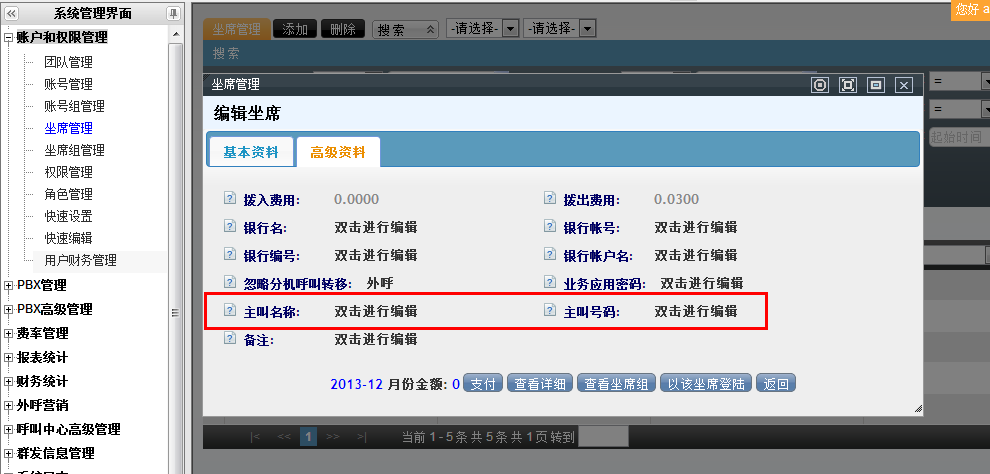990x474 pixels.
Task: Expand the PBX管理 tree node
Action: click(x=9, y=285)
